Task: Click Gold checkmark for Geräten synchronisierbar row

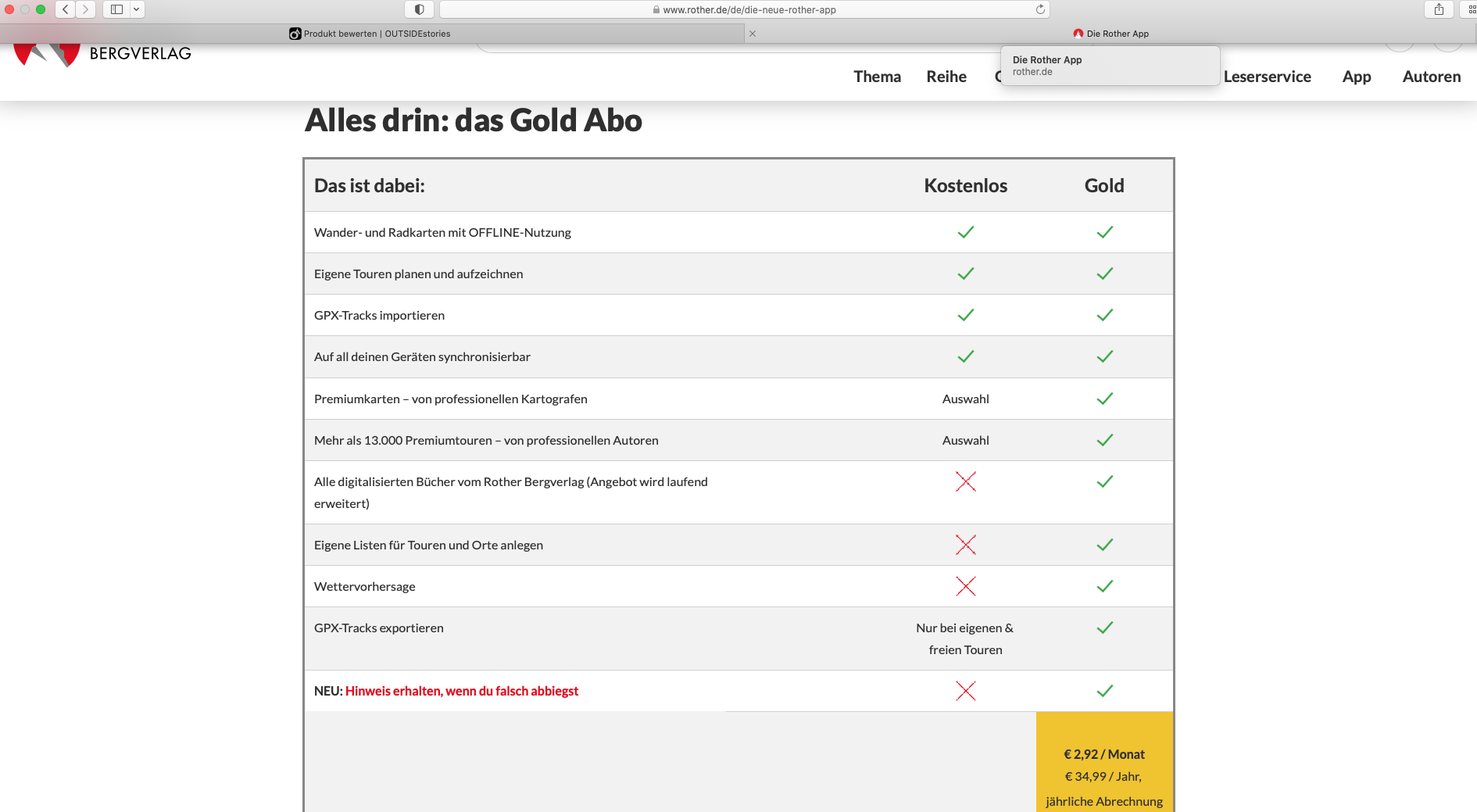Action: [x=1105, y=356]
